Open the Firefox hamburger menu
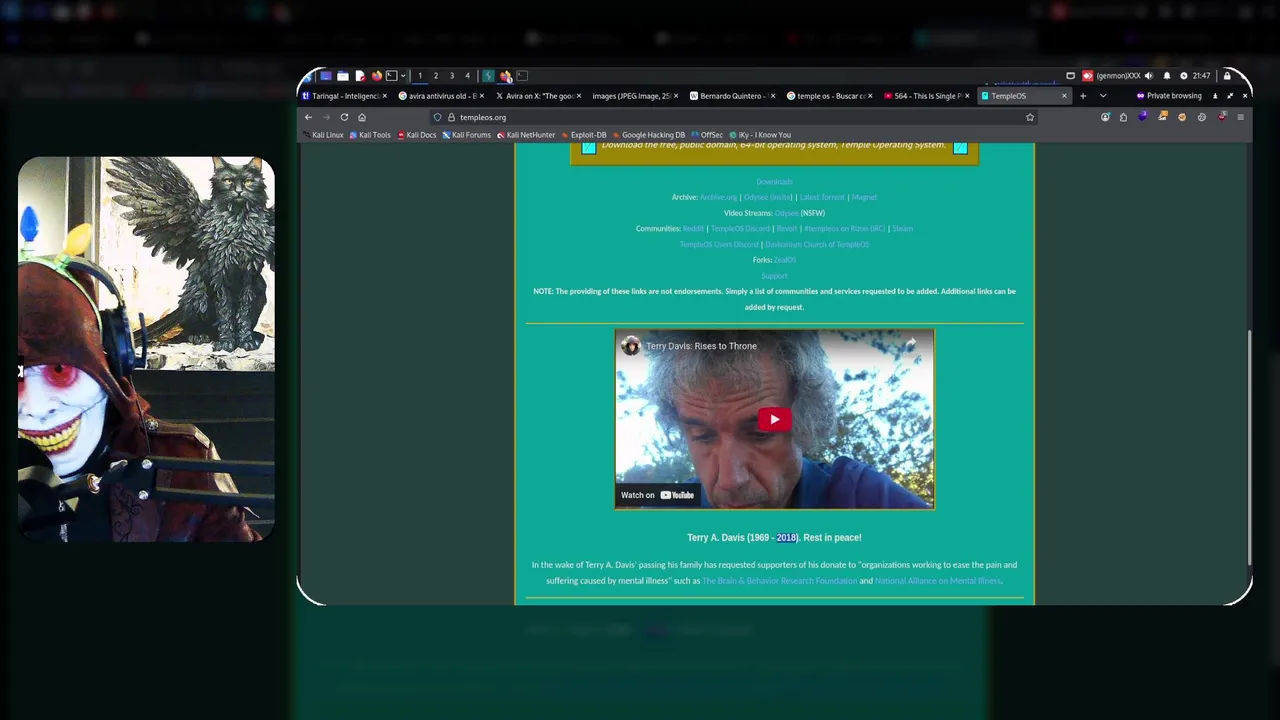Screen dimensions: 1280x720 click(x=1240, y=117)
